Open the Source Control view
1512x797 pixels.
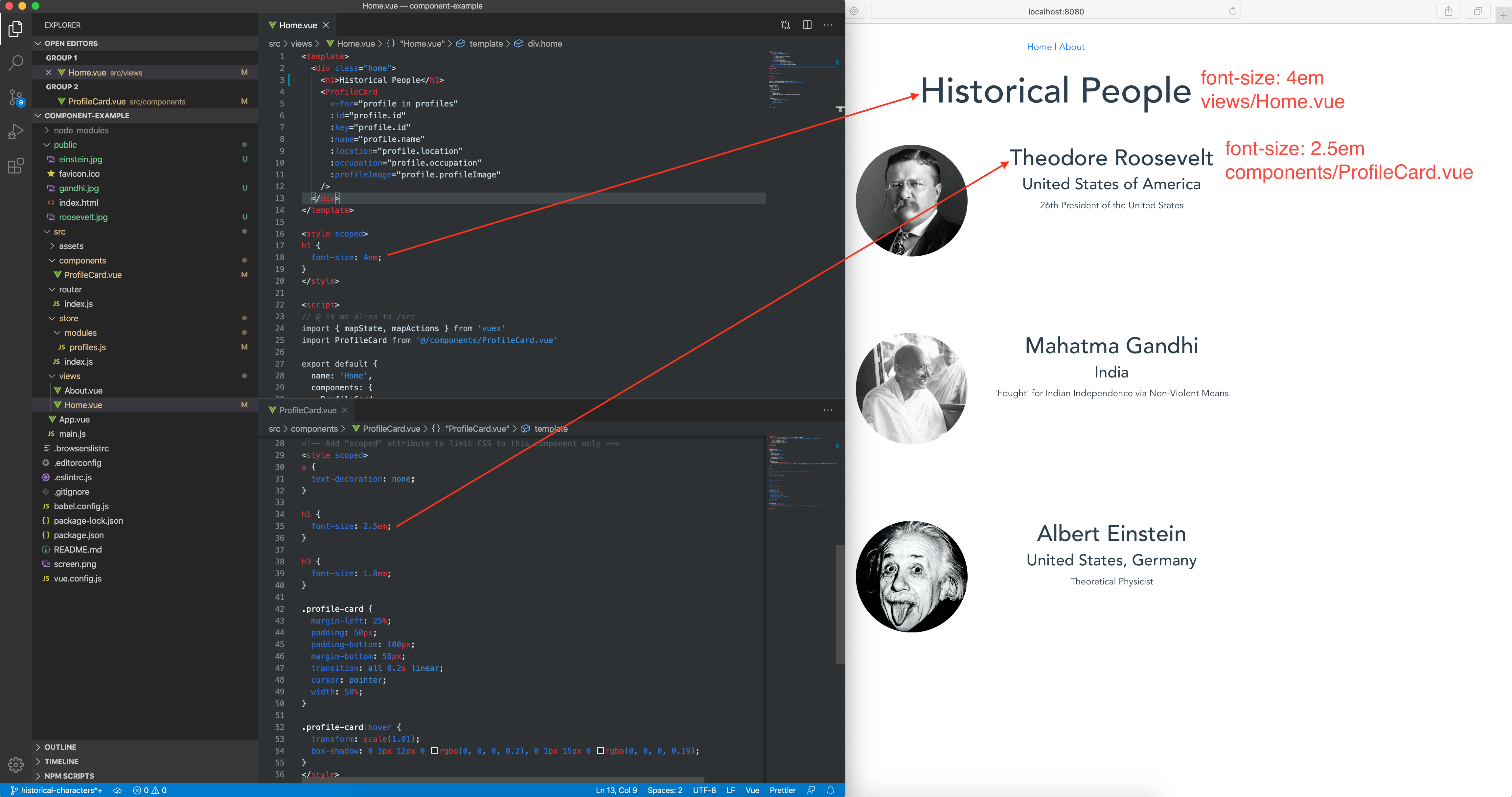click(16, 98)
